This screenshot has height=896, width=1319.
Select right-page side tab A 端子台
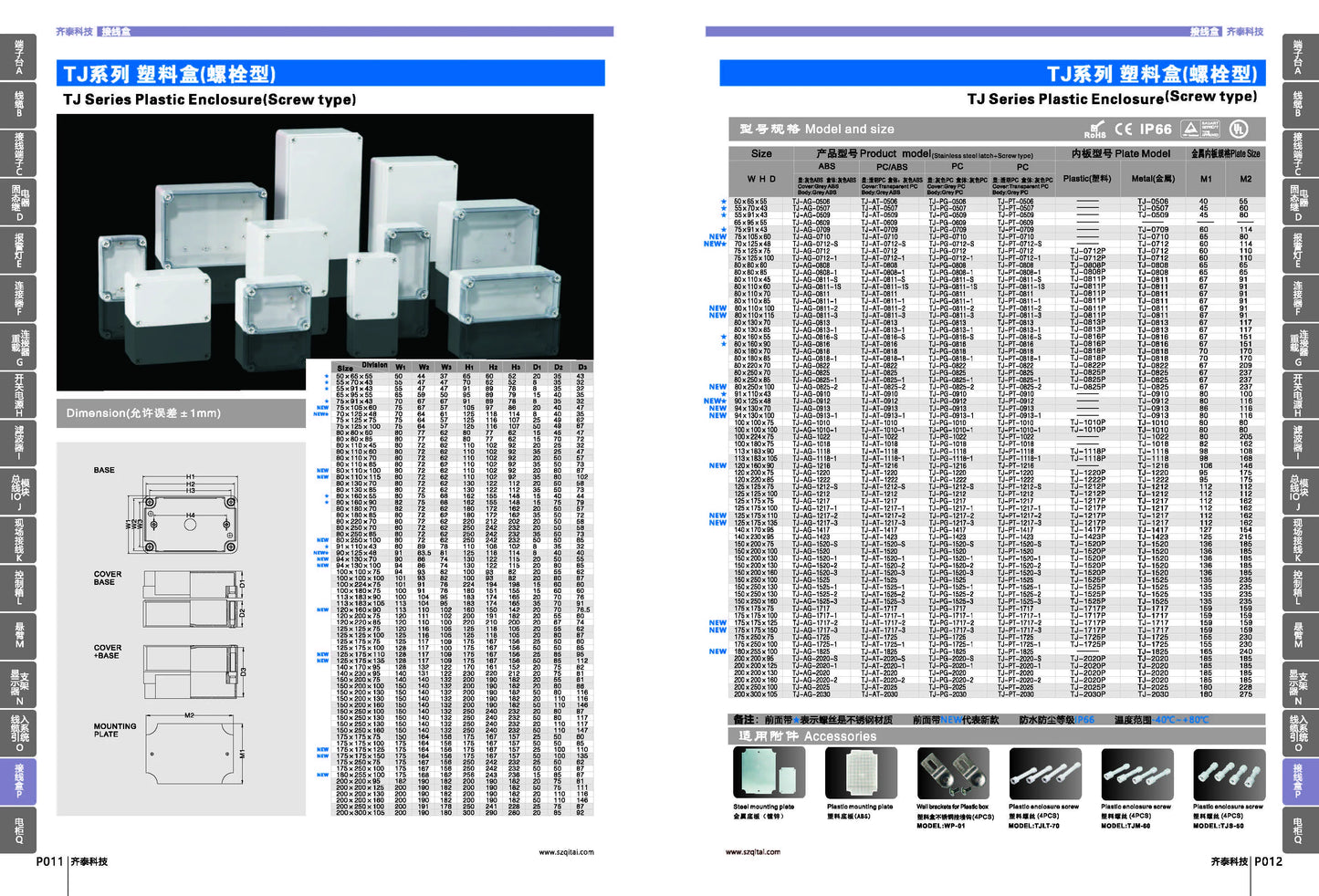1300,57
